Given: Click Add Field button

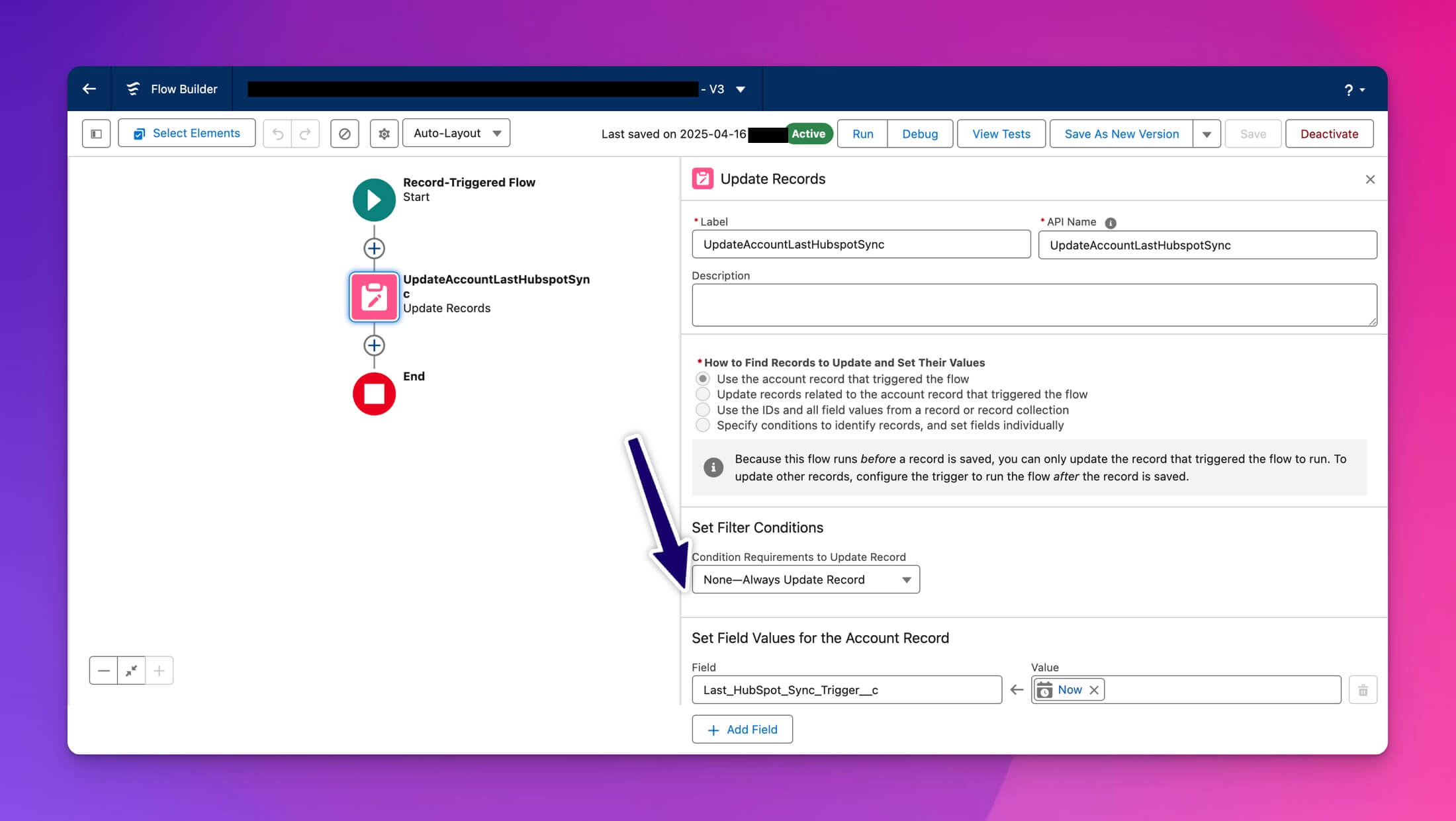Looking at the screenshot, I should point(742,729).
